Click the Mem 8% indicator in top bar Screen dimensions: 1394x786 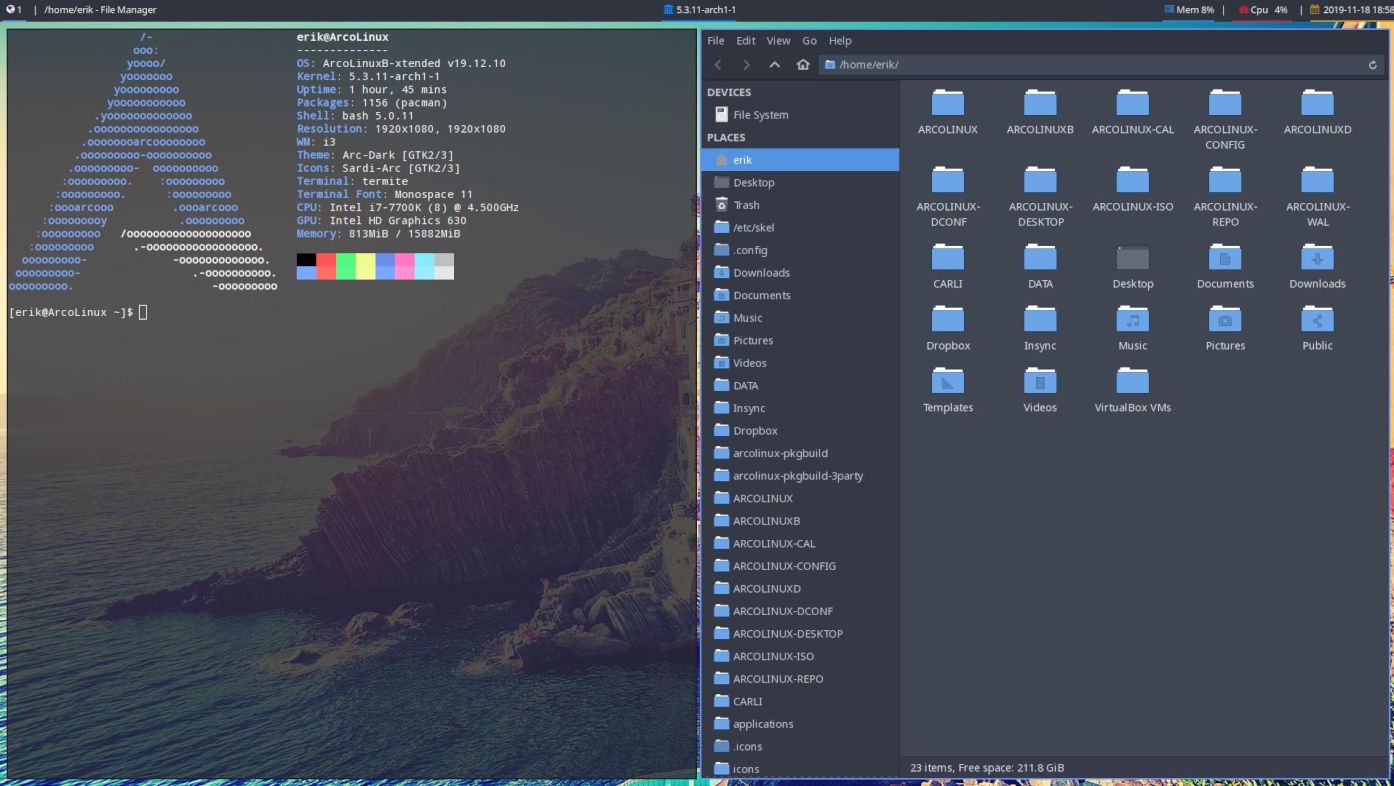click(x=1188, y=9)
